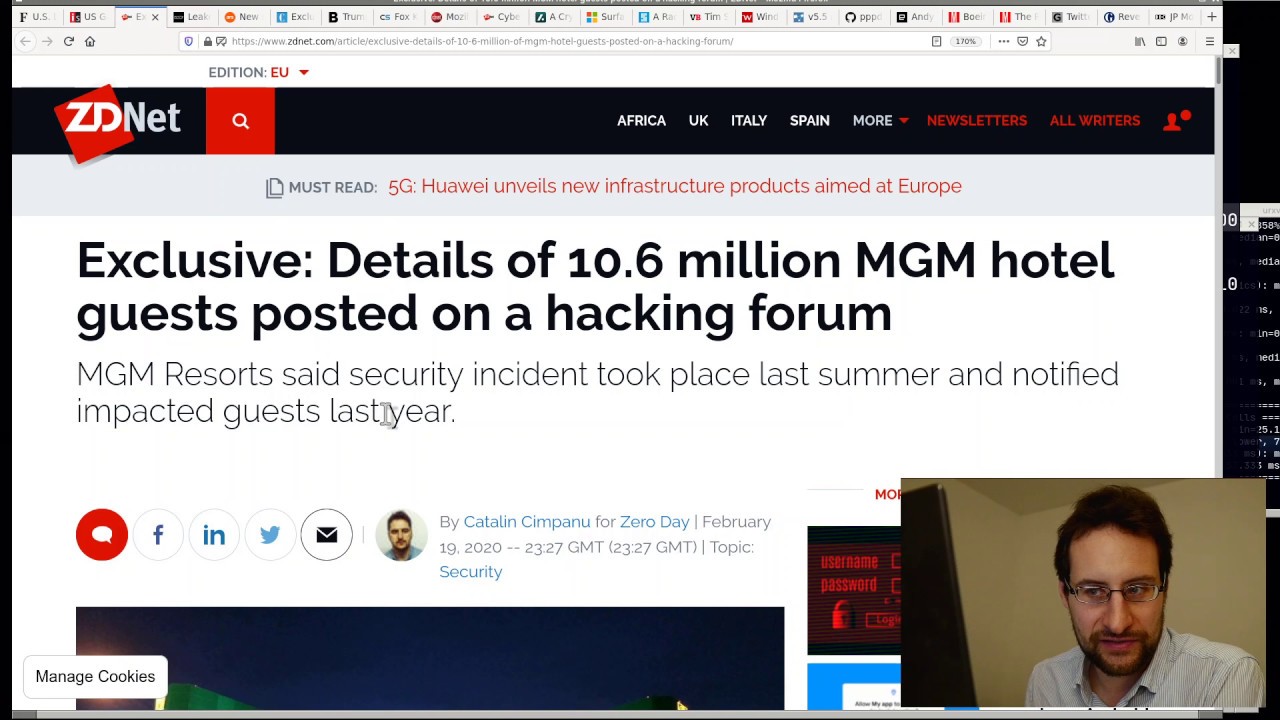Open the Zero Day blog link
This screenshot has width=1280, height=720.
tap(655, 522)
